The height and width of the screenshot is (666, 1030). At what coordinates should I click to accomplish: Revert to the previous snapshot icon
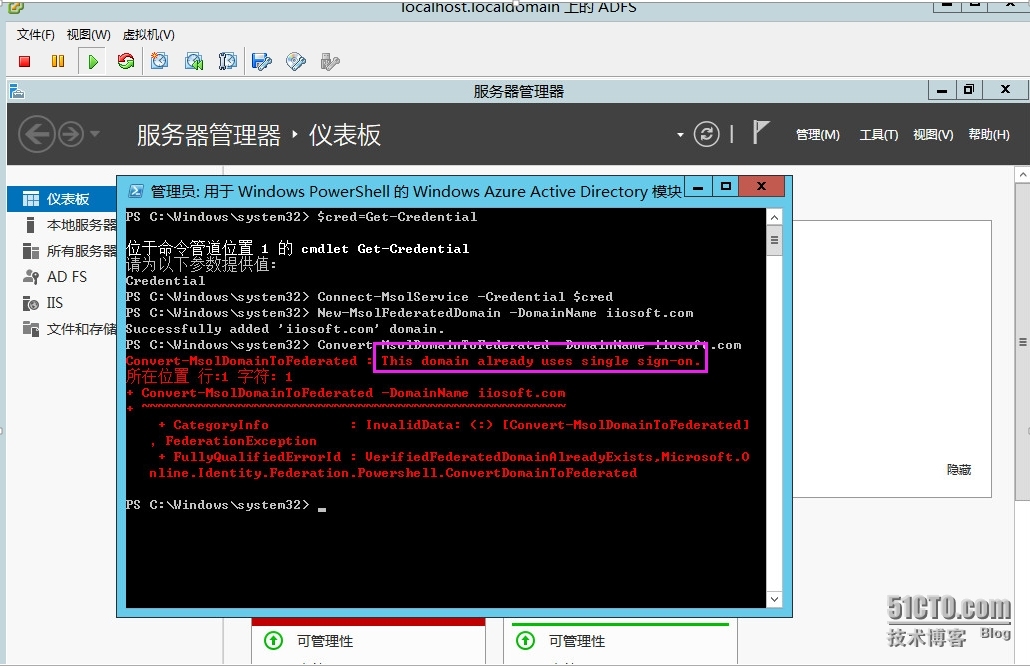(194, 62)
